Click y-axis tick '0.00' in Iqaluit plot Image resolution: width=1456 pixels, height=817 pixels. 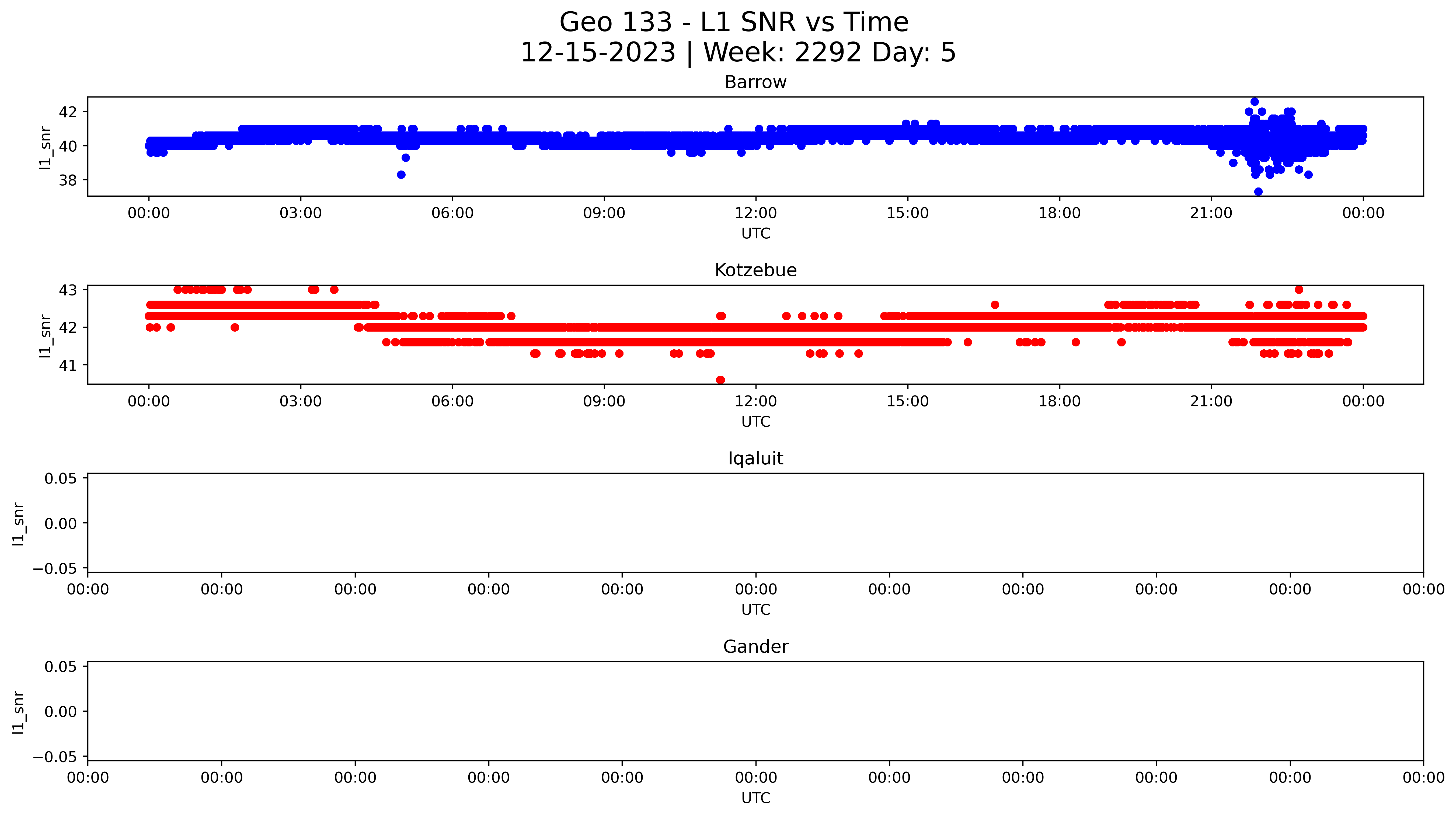click(x=61, y=524)
